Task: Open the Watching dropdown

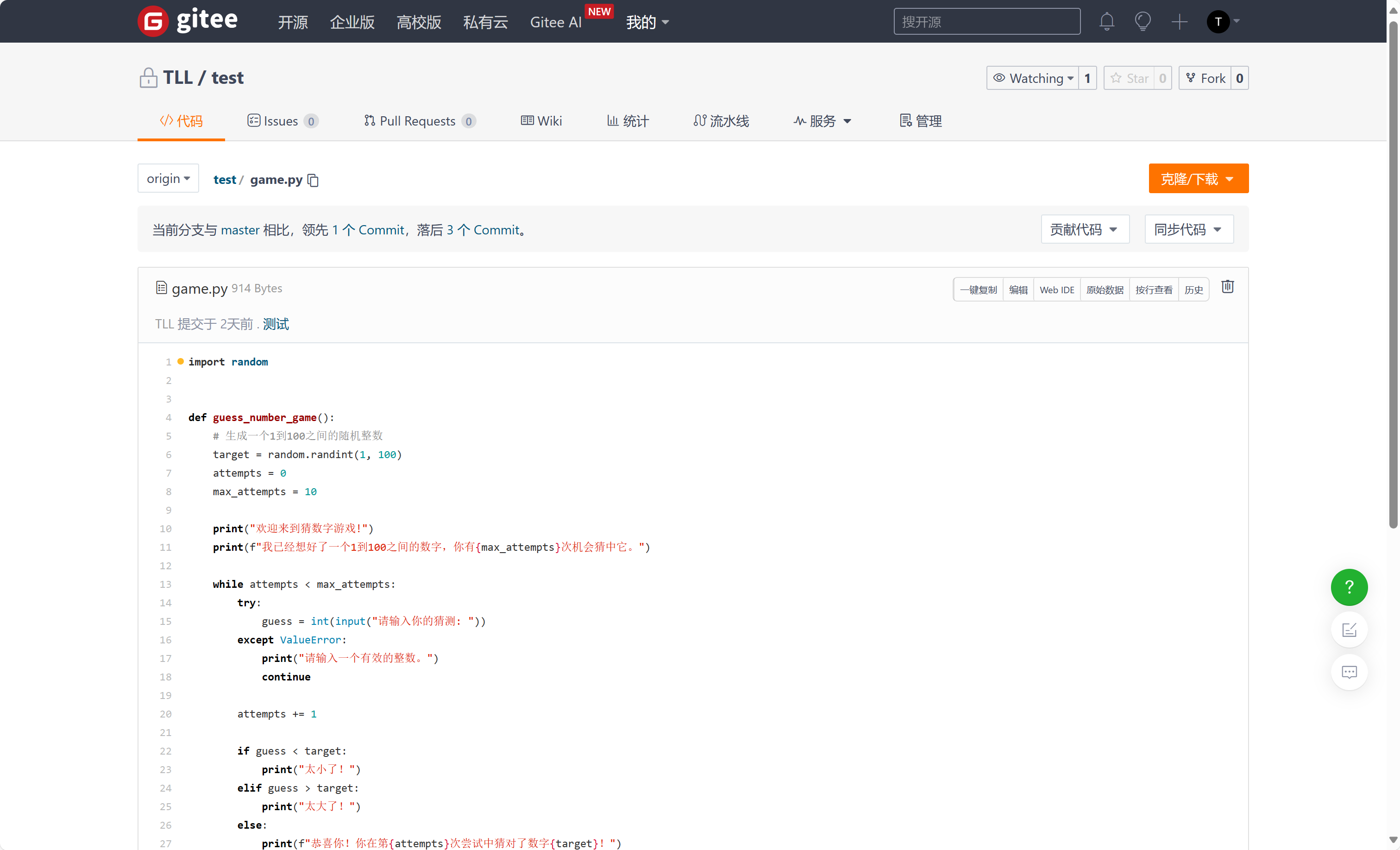Action: [1032, 78]
